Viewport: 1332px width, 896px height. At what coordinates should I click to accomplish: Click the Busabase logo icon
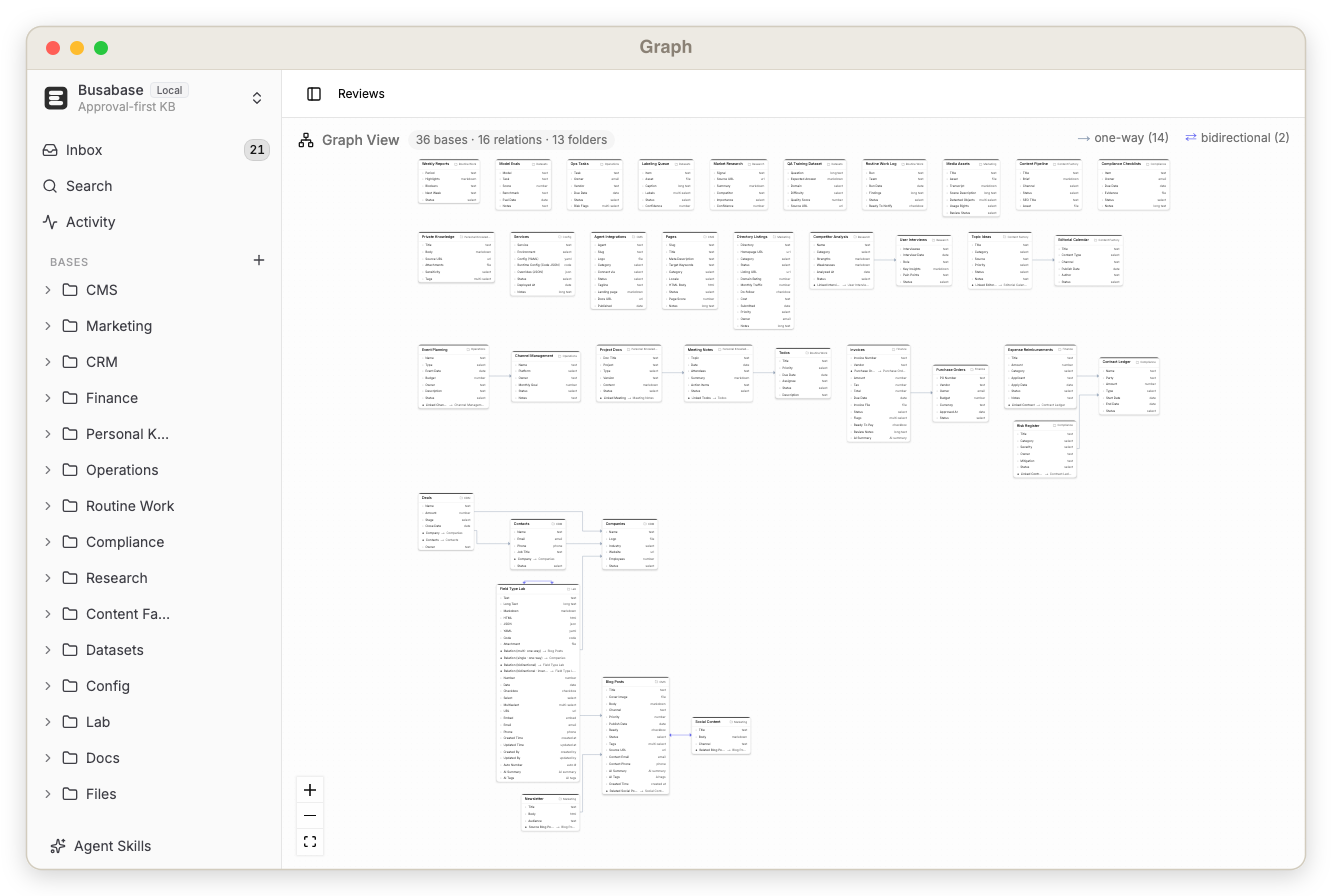point(56,98)
